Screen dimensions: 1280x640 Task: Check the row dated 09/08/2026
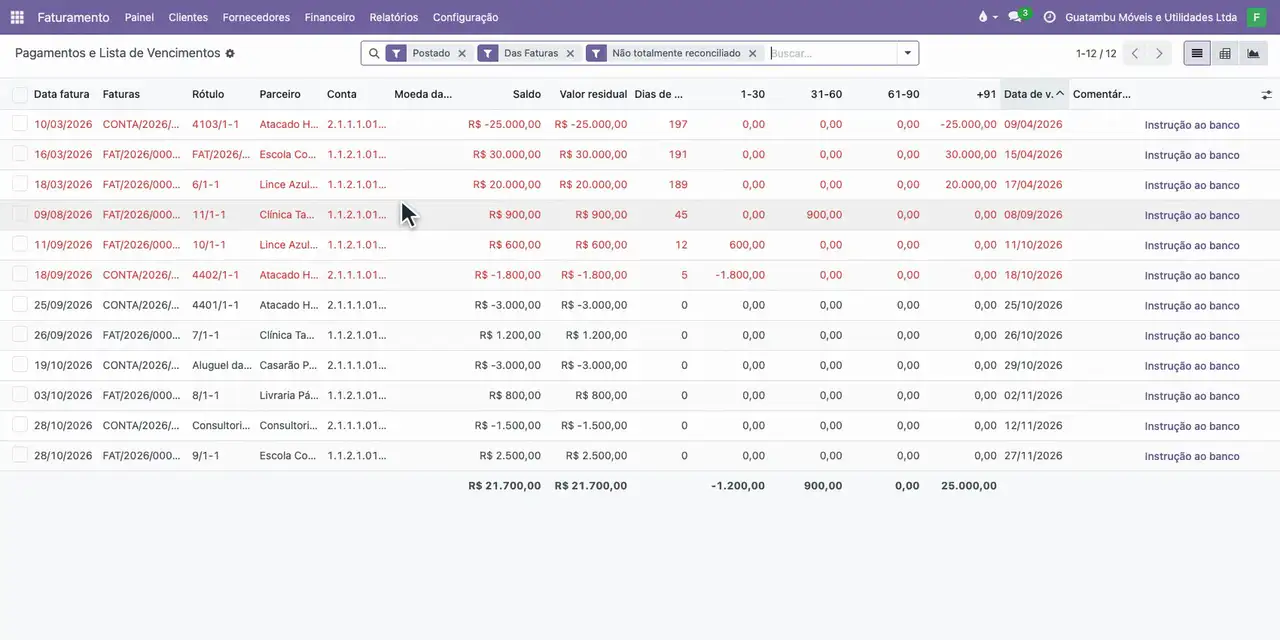[20, 214]
